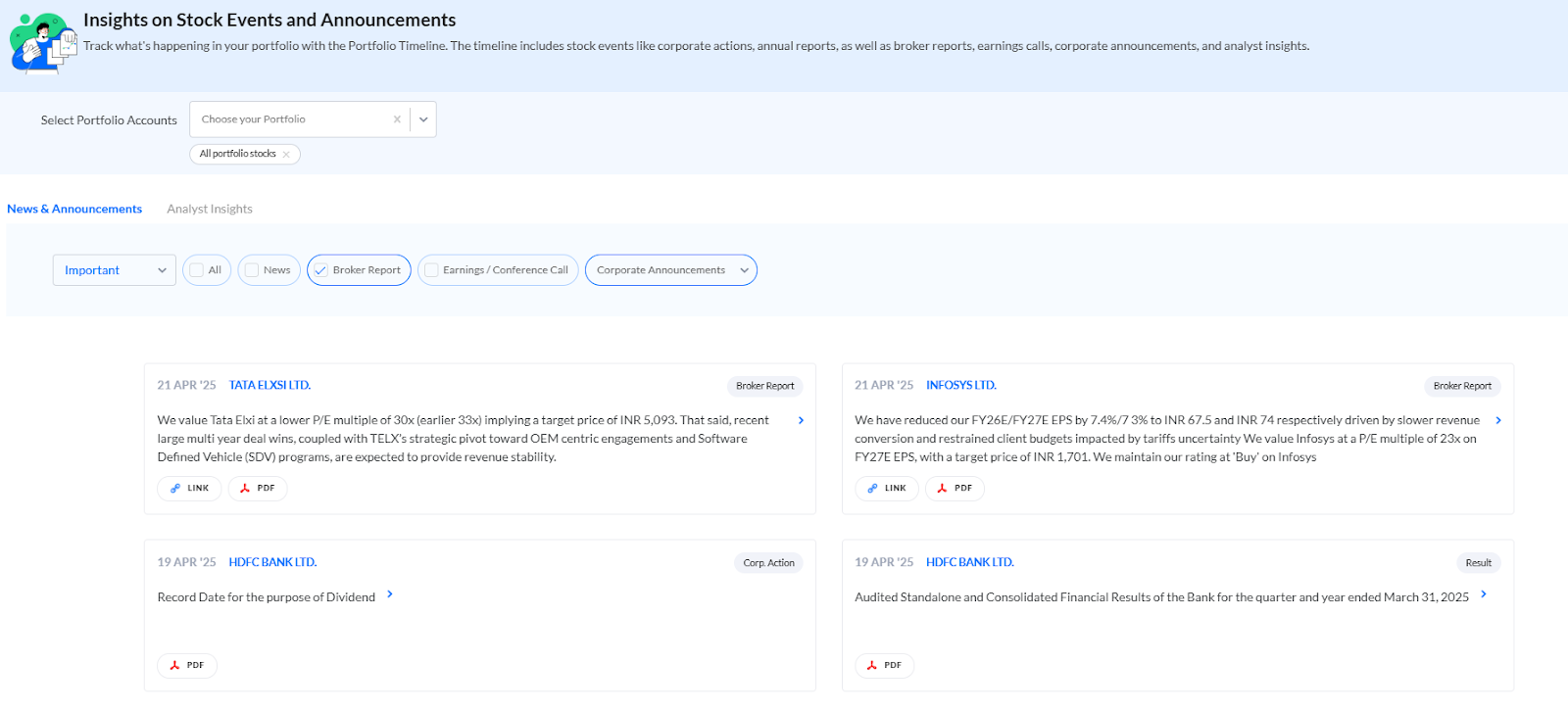Expand Infosys report with chevron arrow

1498,420
